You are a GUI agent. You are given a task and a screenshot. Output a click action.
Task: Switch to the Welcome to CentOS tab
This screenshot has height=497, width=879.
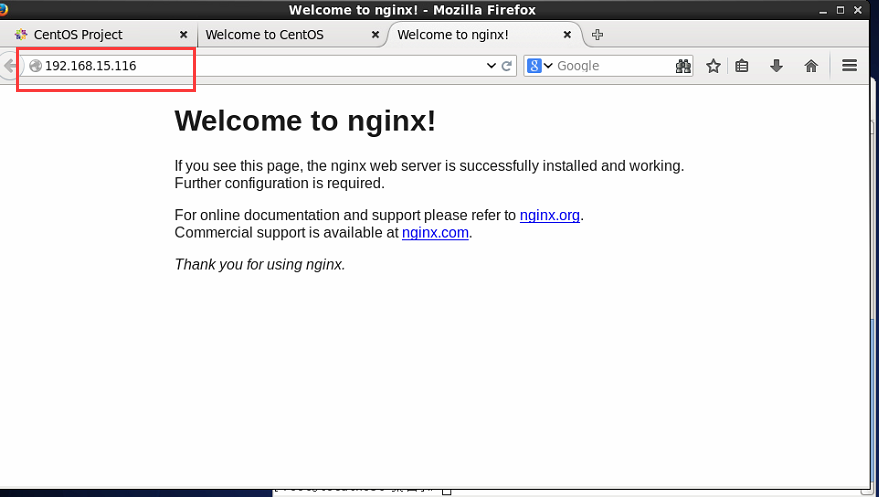[x=292, y=35]
